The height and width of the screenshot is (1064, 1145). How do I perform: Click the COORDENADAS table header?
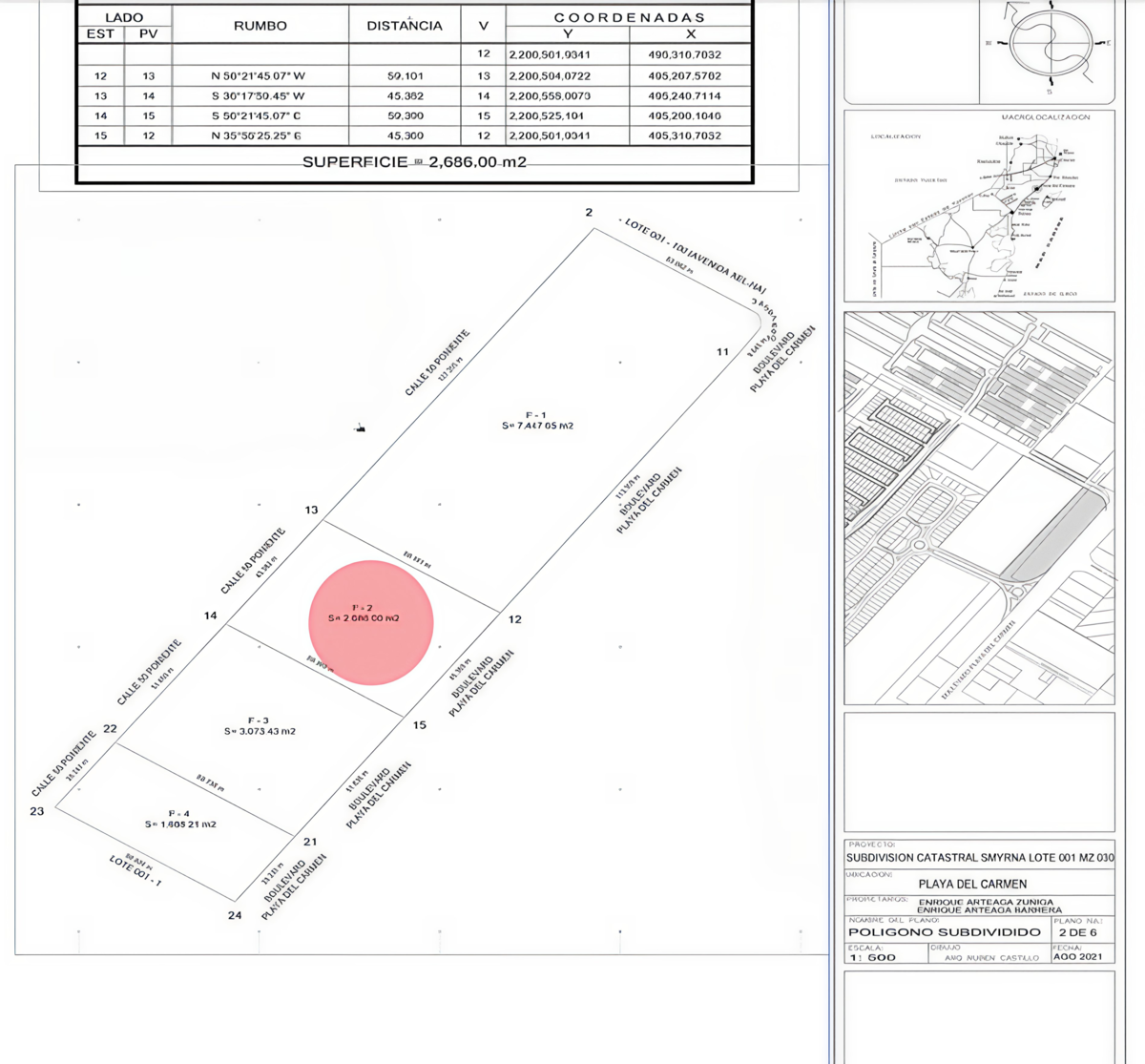629,17
